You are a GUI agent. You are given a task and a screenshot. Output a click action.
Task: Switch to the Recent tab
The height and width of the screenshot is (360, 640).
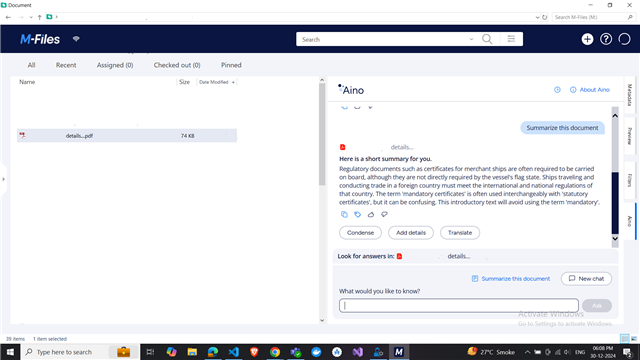click(66, 65)
